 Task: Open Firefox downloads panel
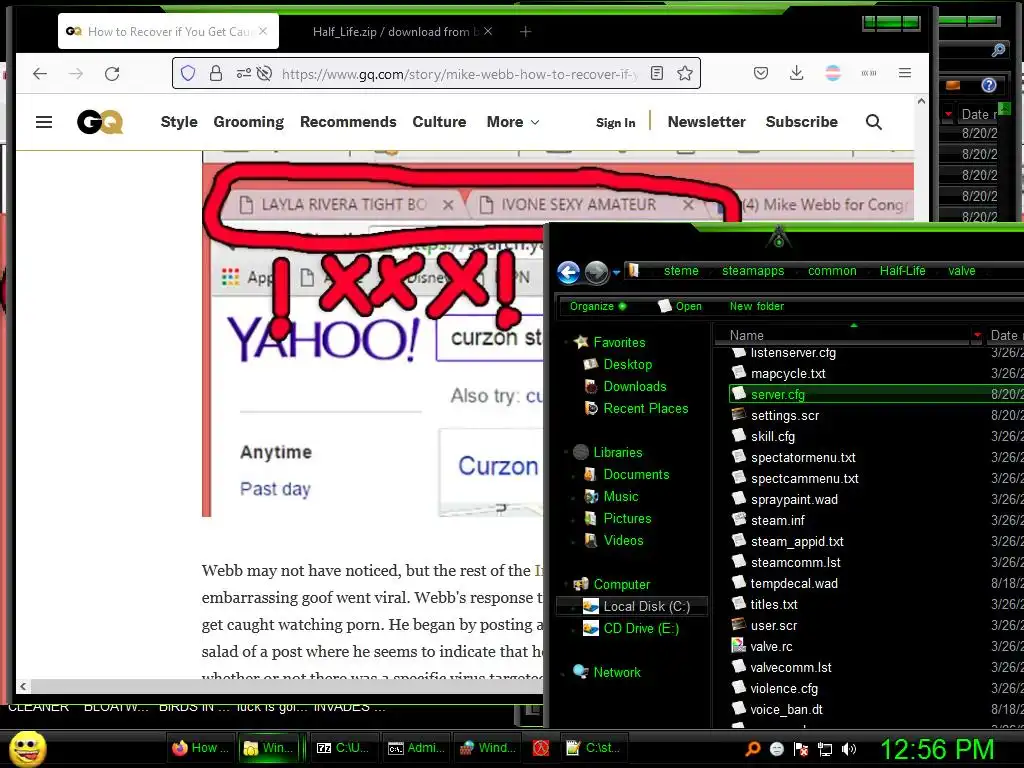[x=797, y=73]
